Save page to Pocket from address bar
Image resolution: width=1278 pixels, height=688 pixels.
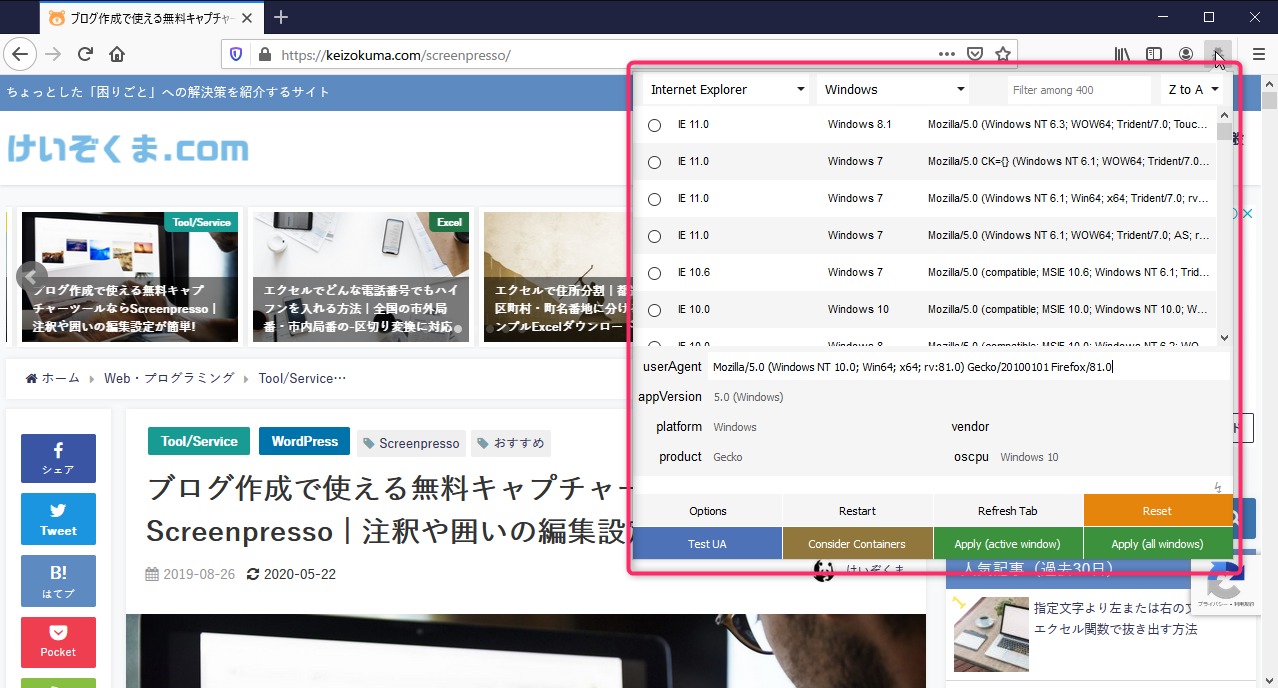tap(975, 54)
